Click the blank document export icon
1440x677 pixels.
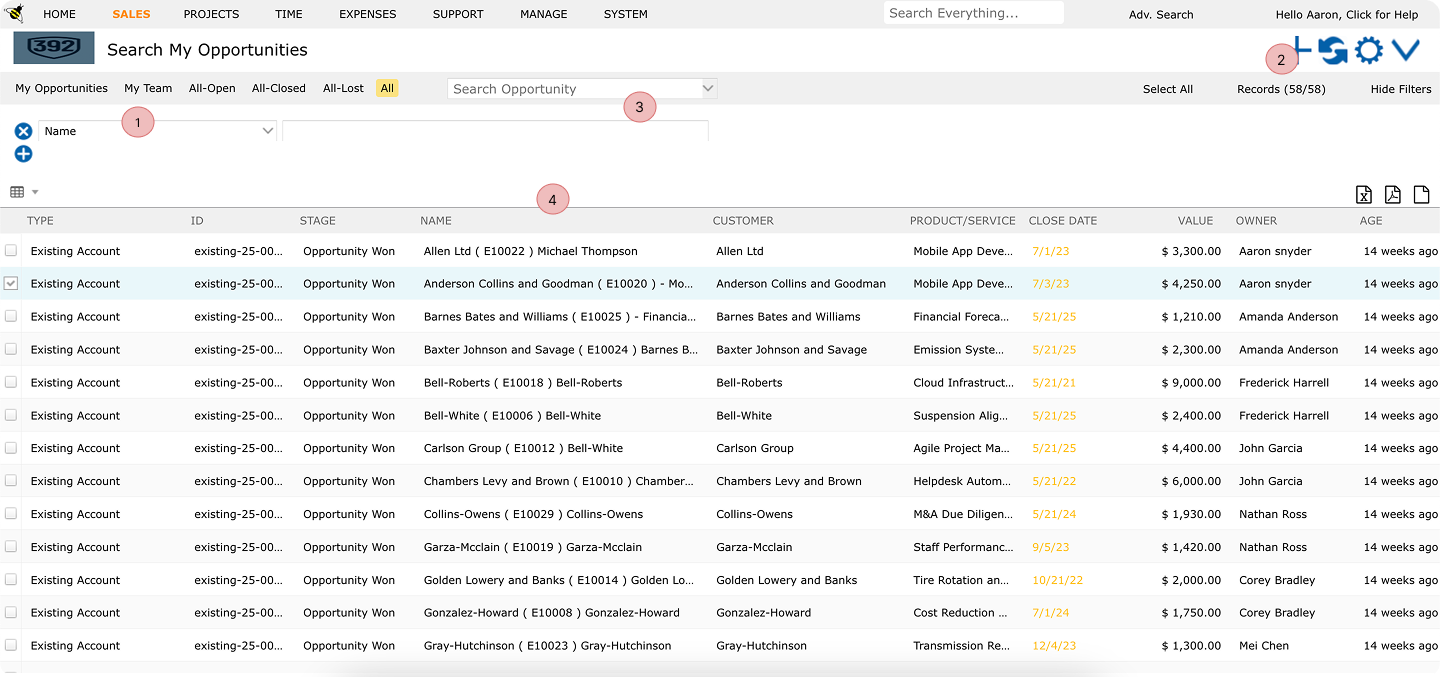[x=1421, y=195]
